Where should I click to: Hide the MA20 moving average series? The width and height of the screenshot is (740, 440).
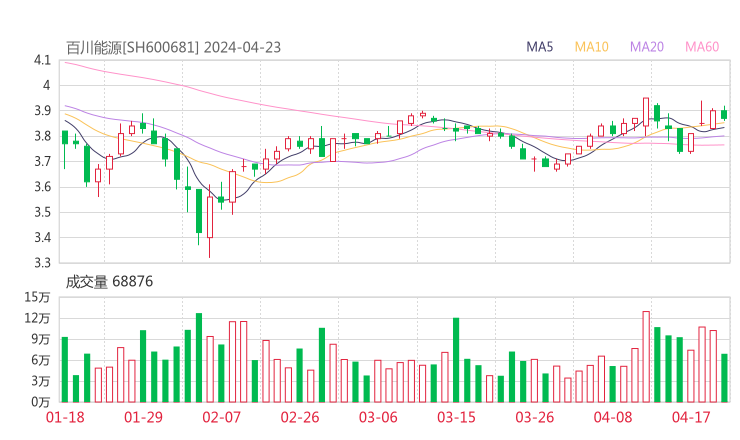point(647,47)
